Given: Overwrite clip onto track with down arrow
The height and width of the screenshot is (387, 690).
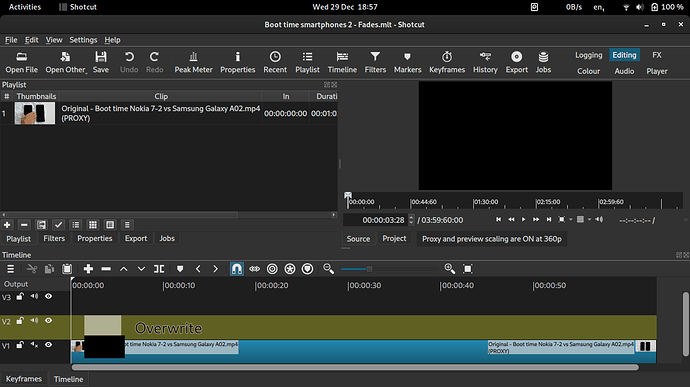Looking at the screenshot, I should click(x=141, y=269).
